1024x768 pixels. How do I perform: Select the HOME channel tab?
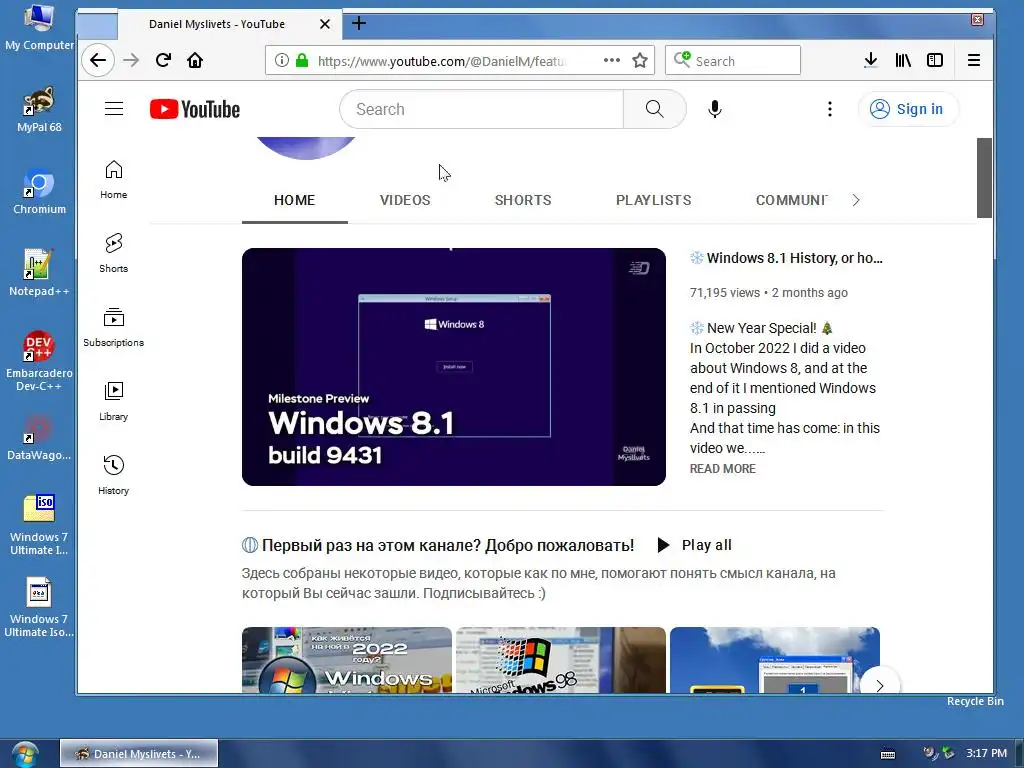tap(295, 200)
